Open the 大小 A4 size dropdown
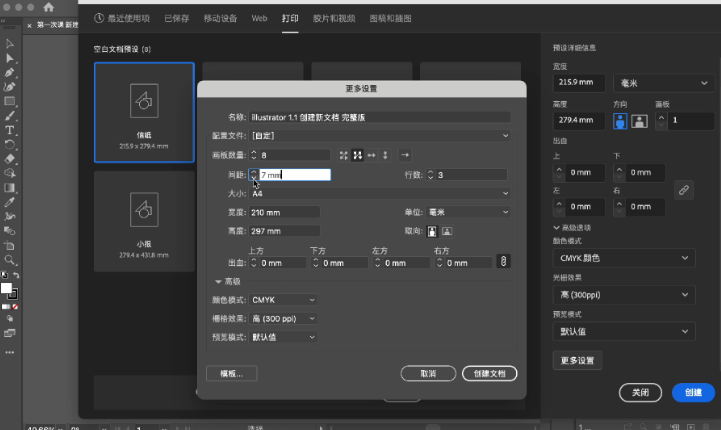This screenshot has height=430, width=721. [x=380, y=193]
